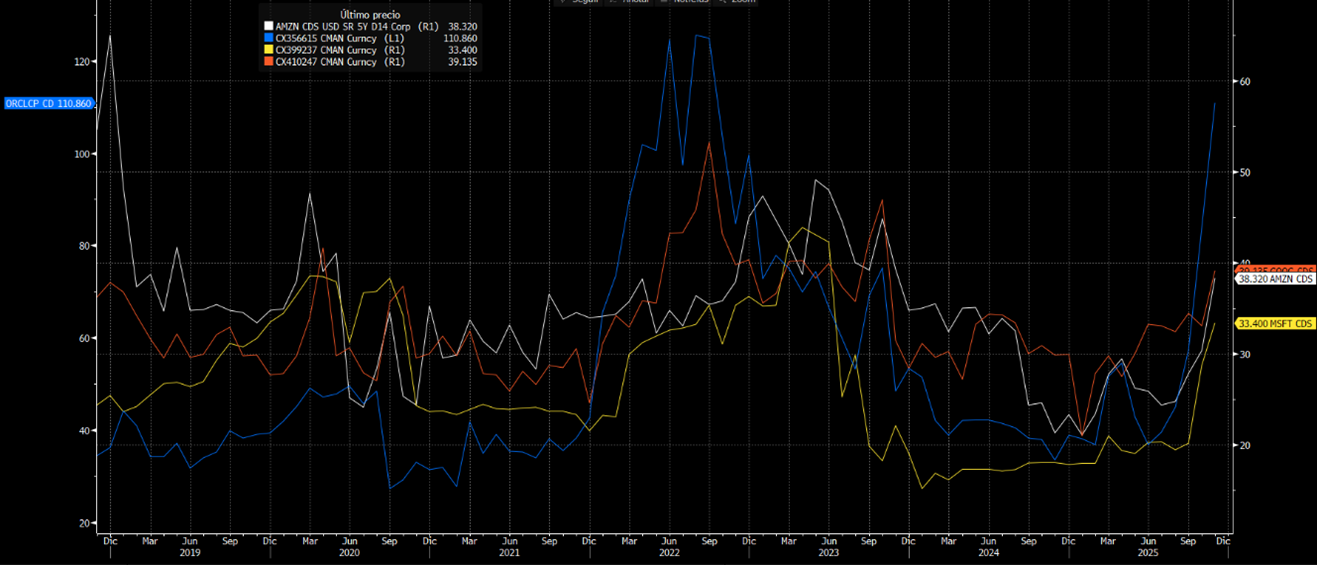Click the 2022 year label on time axis

pos(669,552)
